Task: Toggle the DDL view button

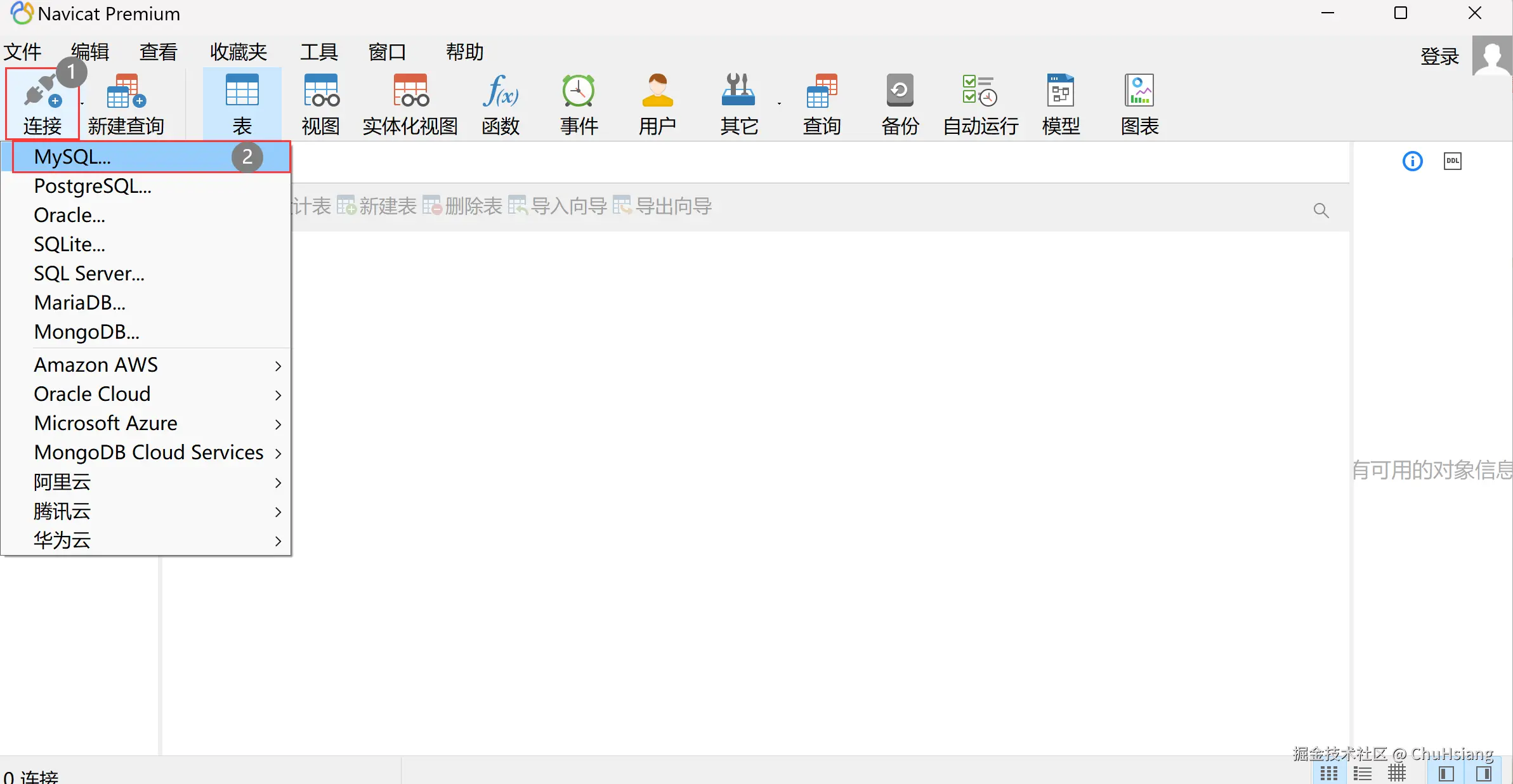Action: click(x=1452, y=161)
